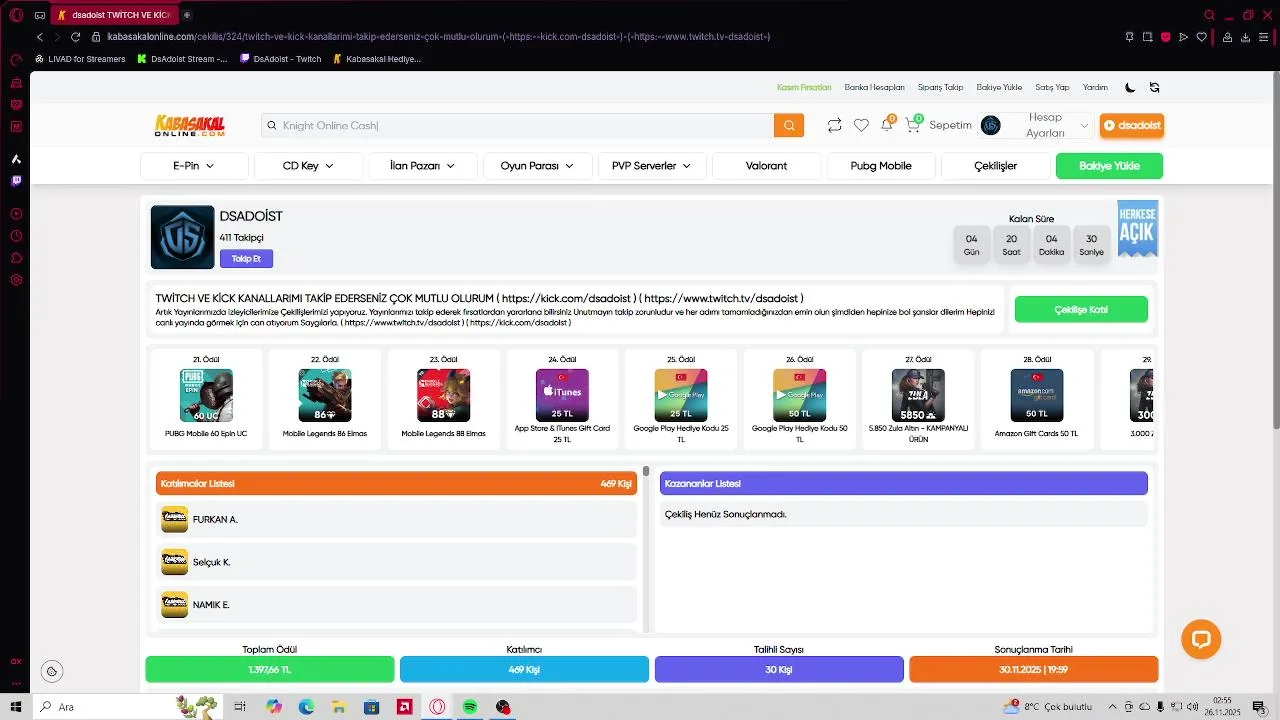Open Windows Start menu

[x=16, y=707]
